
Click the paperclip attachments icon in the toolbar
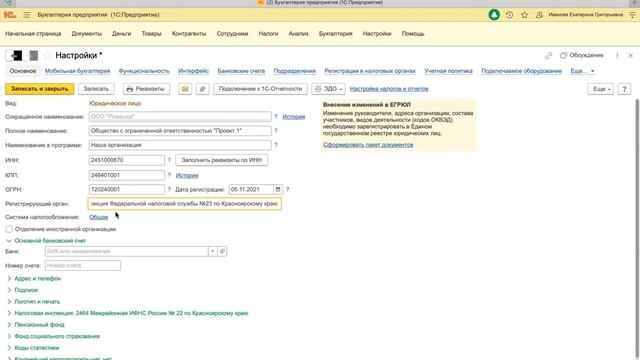202,89
